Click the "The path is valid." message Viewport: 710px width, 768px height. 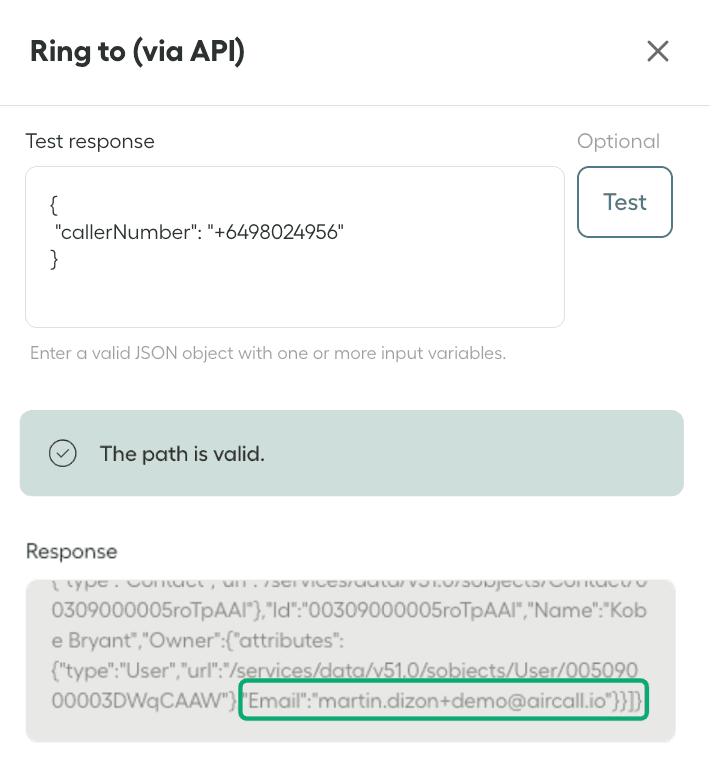click(181, 453)
